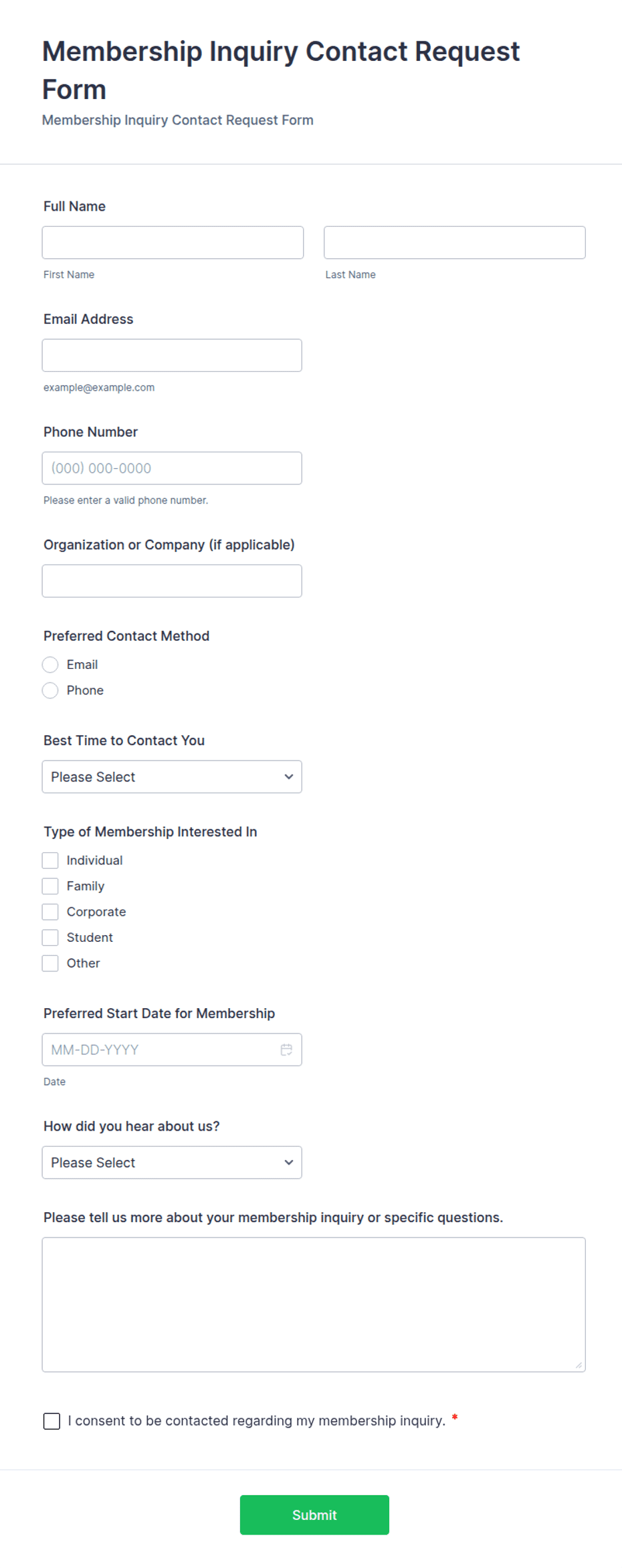Tick the Family membership checkbox
622x1568 pixels.
50,886
